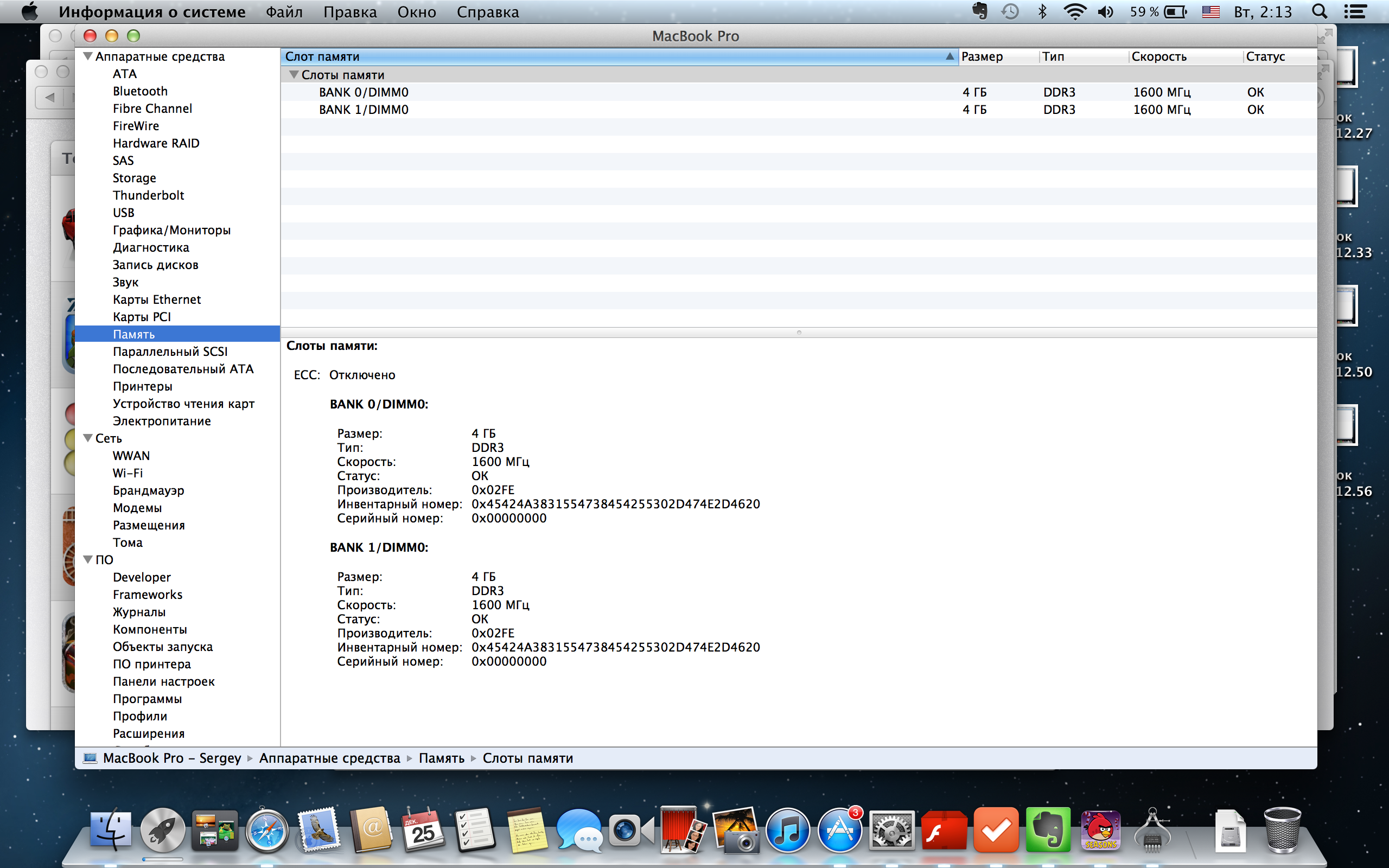Open iPhoto icon in Dock

[x=735, y=830]
